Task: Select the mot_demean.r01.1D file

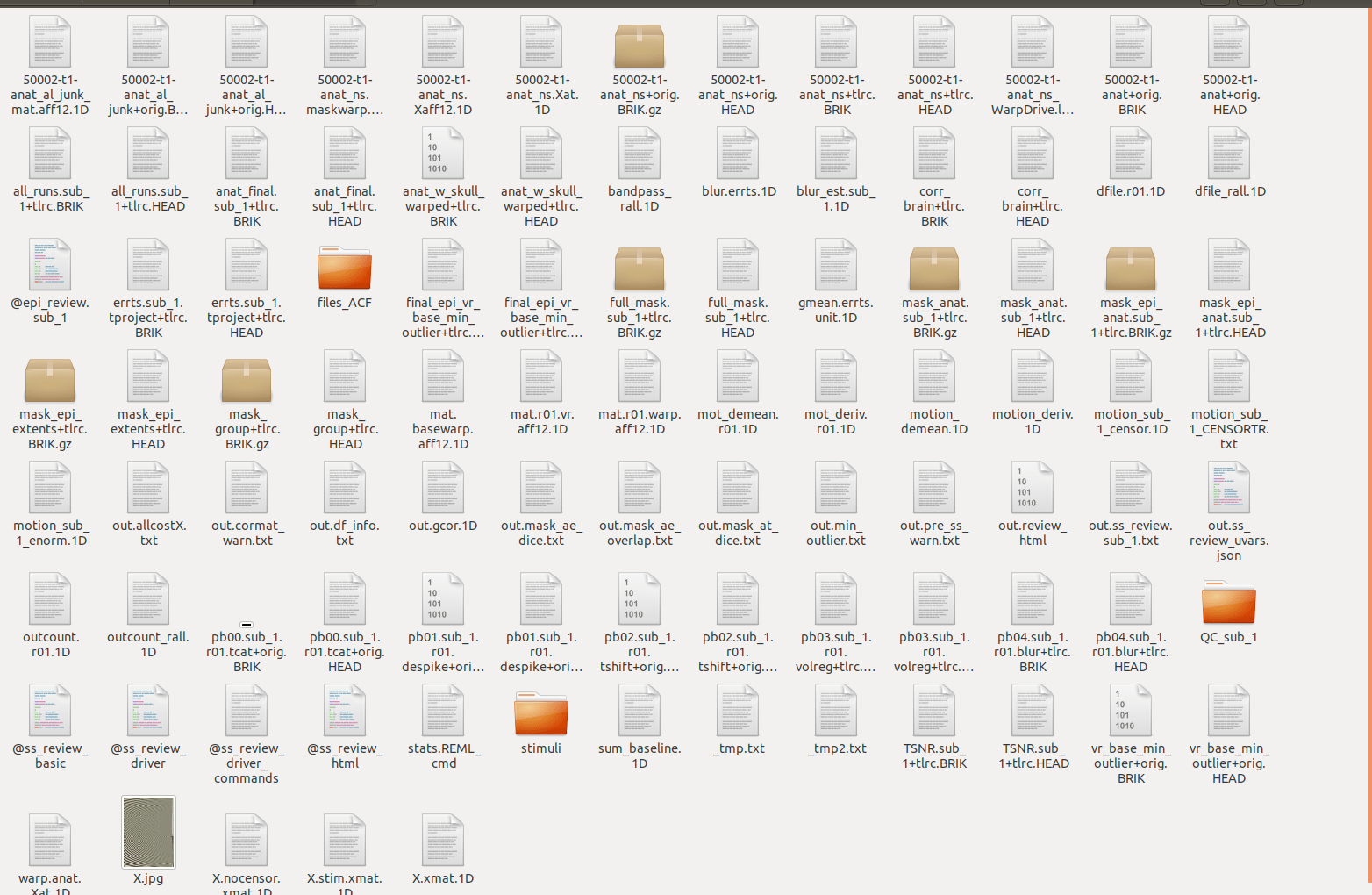Action: 738,376
